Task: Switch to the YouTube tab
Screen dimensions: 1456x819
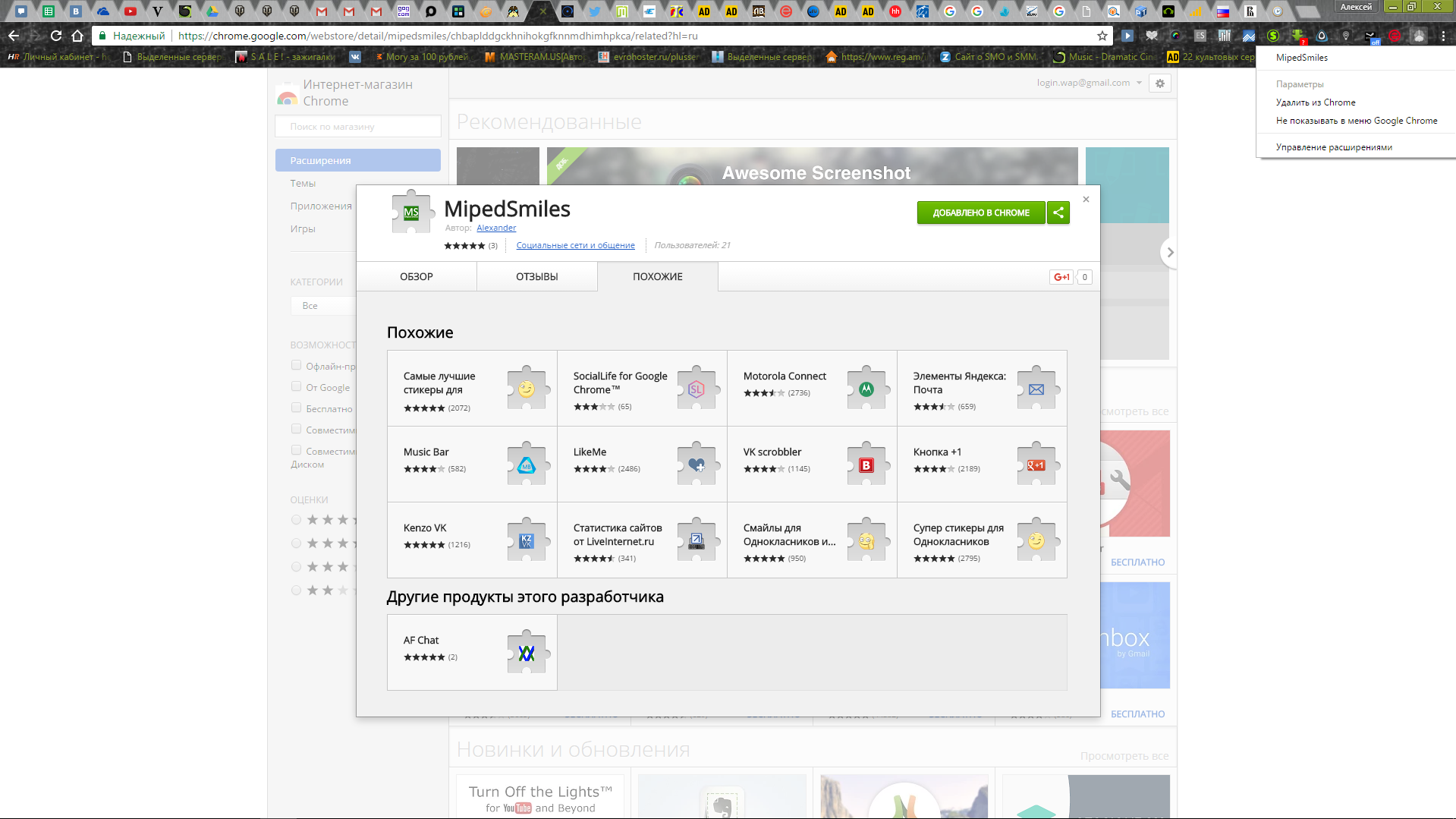Action: (131, 11)
